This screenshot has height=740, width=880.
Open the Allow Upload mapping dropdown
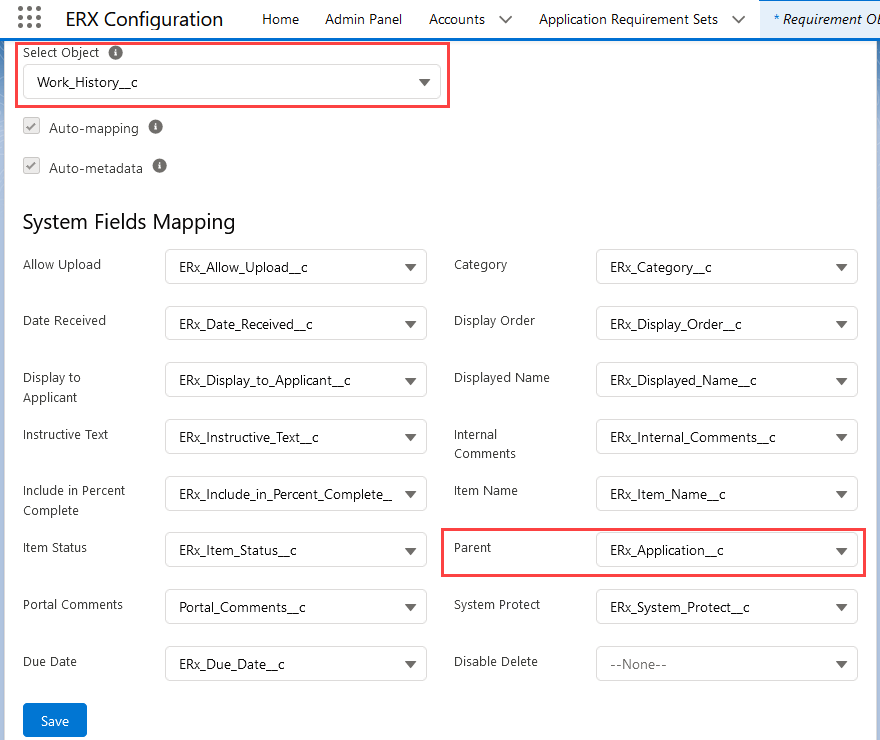[x=295, y=267]
